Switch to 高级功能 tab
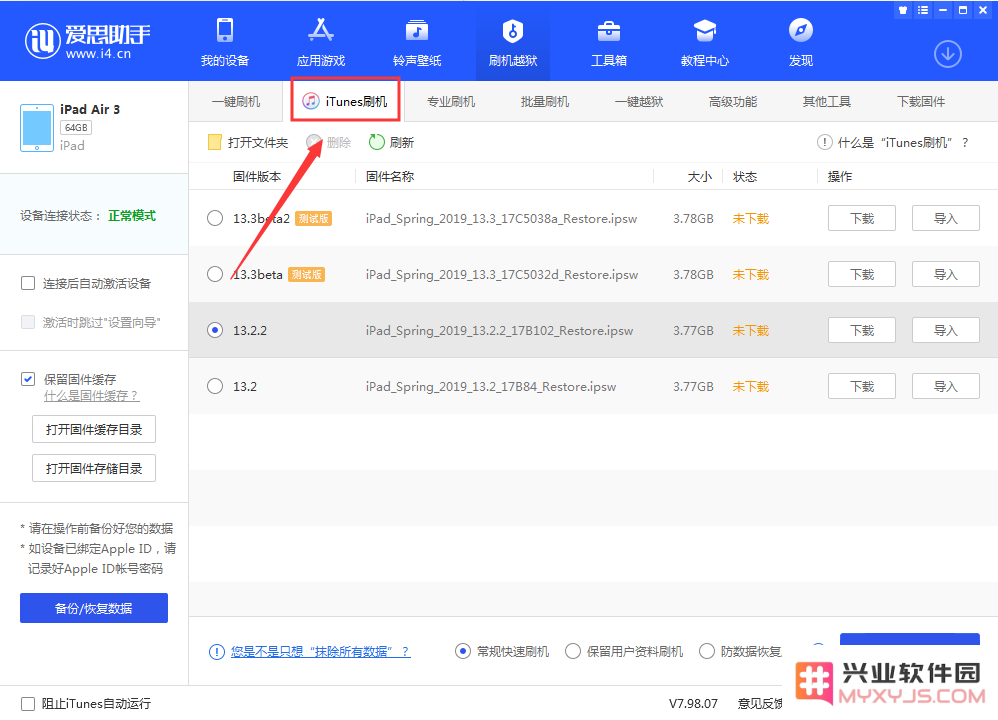Image resolution: width=998 pixels, height=720 pixels. 733,102
